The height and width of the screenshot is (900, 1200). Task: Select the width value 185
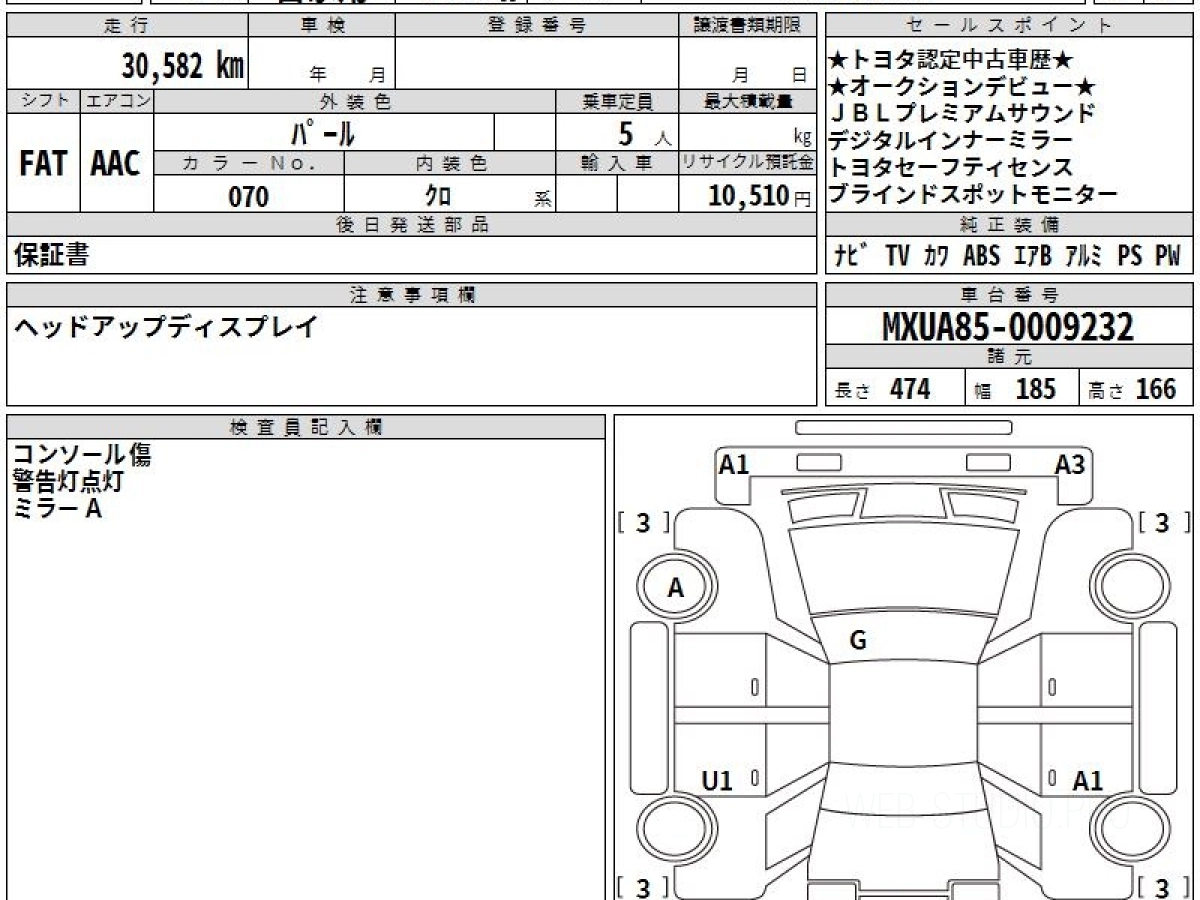click(x=1035, y=389)
